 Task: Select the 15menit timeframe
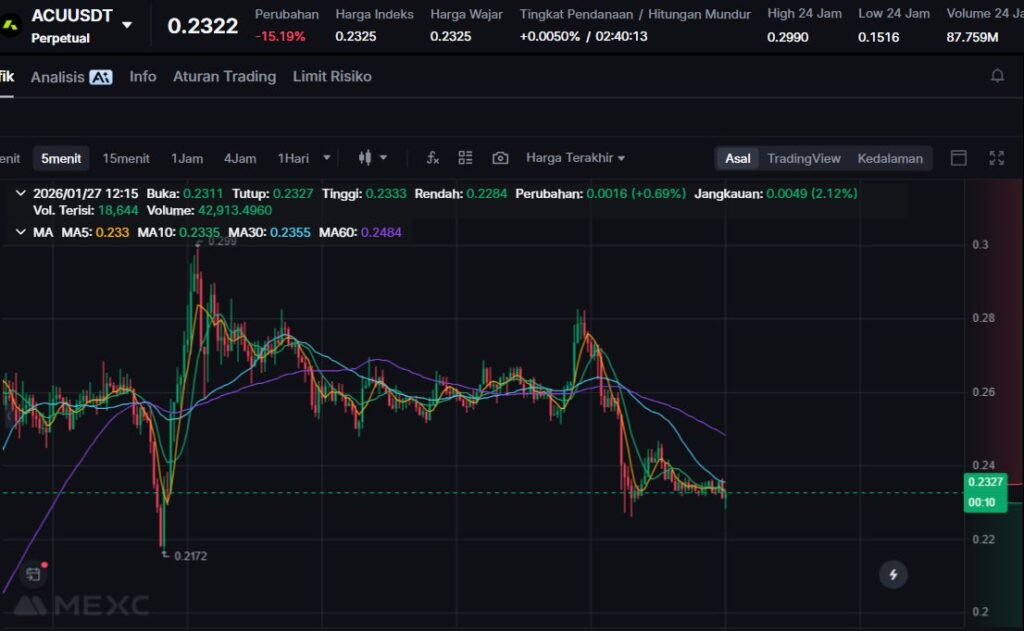pos(126,158)
